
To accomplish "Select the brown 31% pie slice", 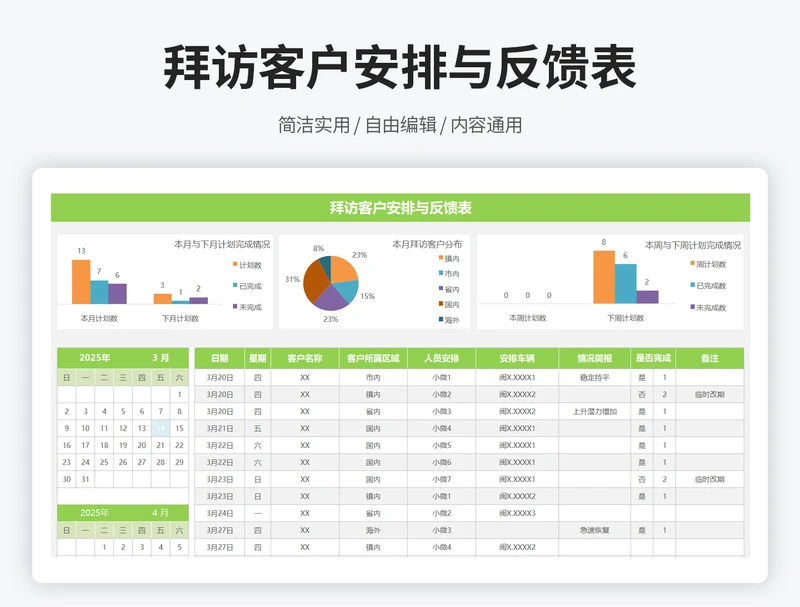I will (314, 283).
